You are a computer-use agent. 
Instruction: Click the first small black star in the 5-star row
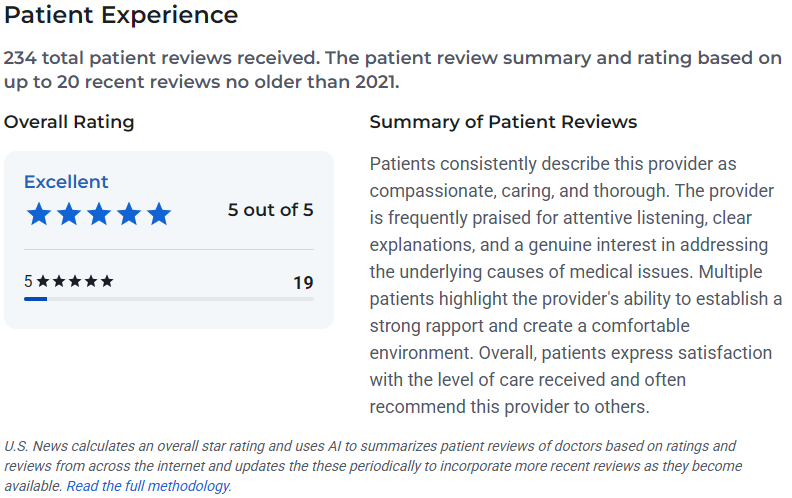(43, 281)
